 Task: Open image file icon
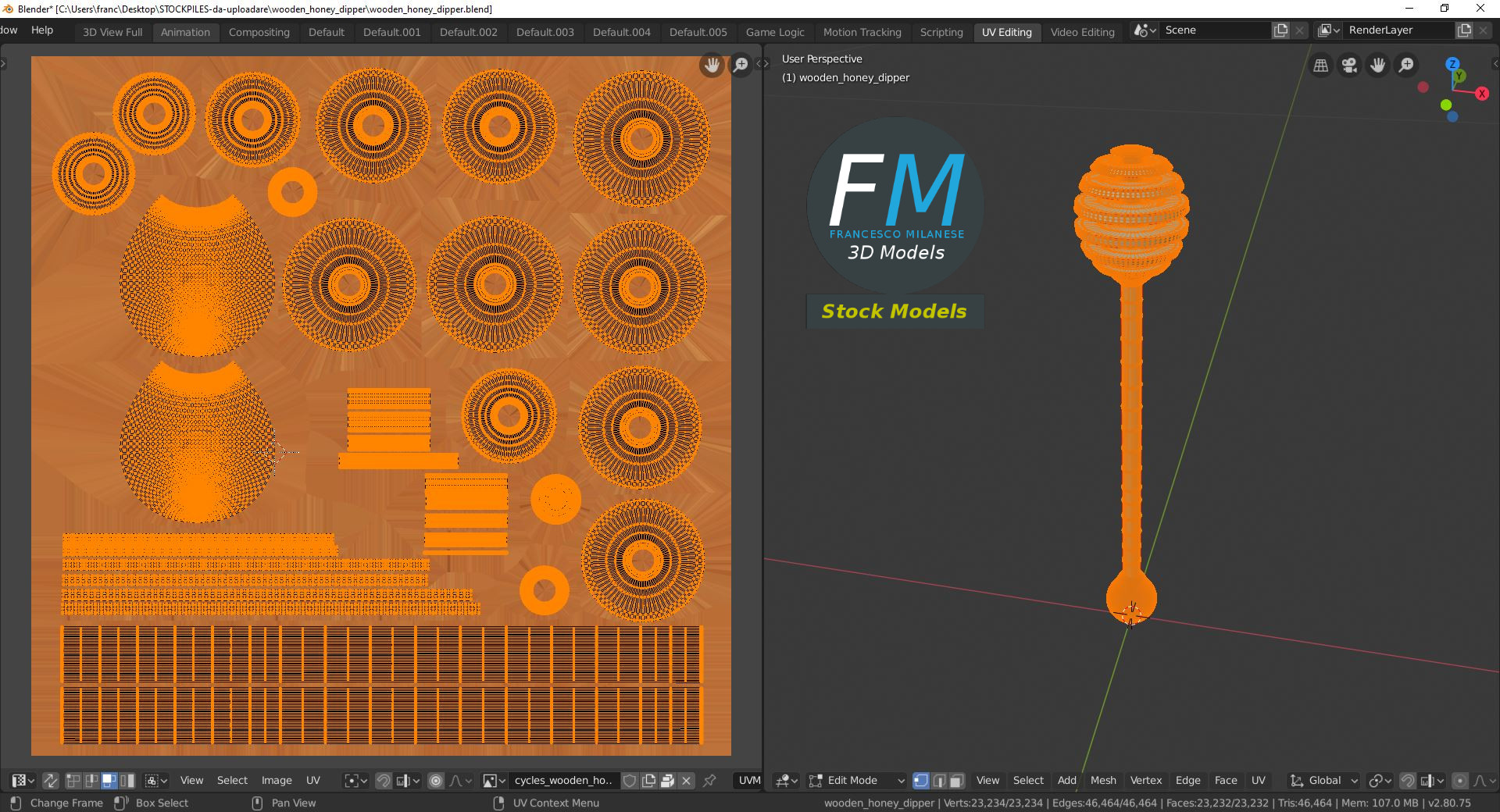pos(667,780)
